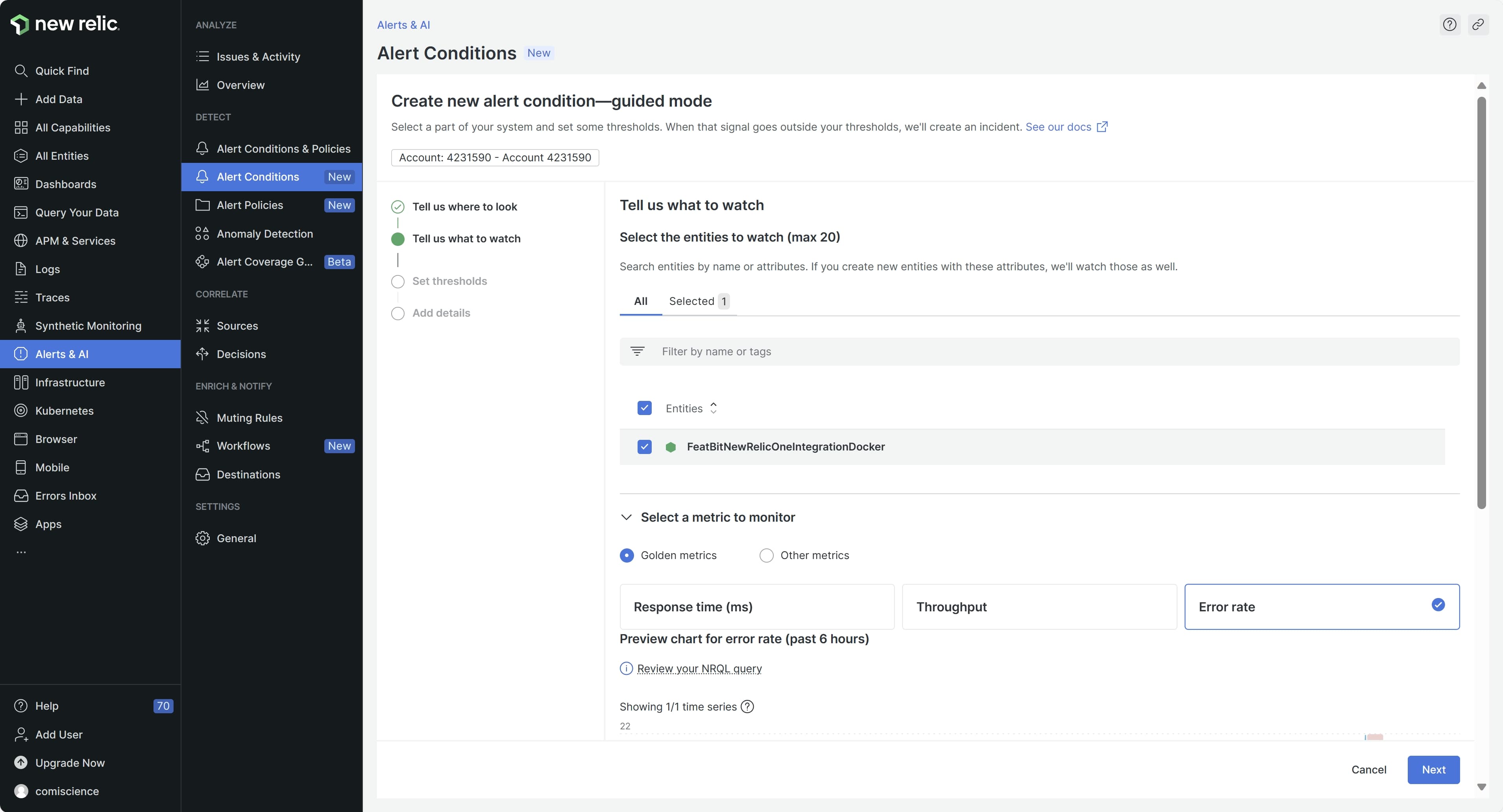Click the help question mark icon top right

1449,24
